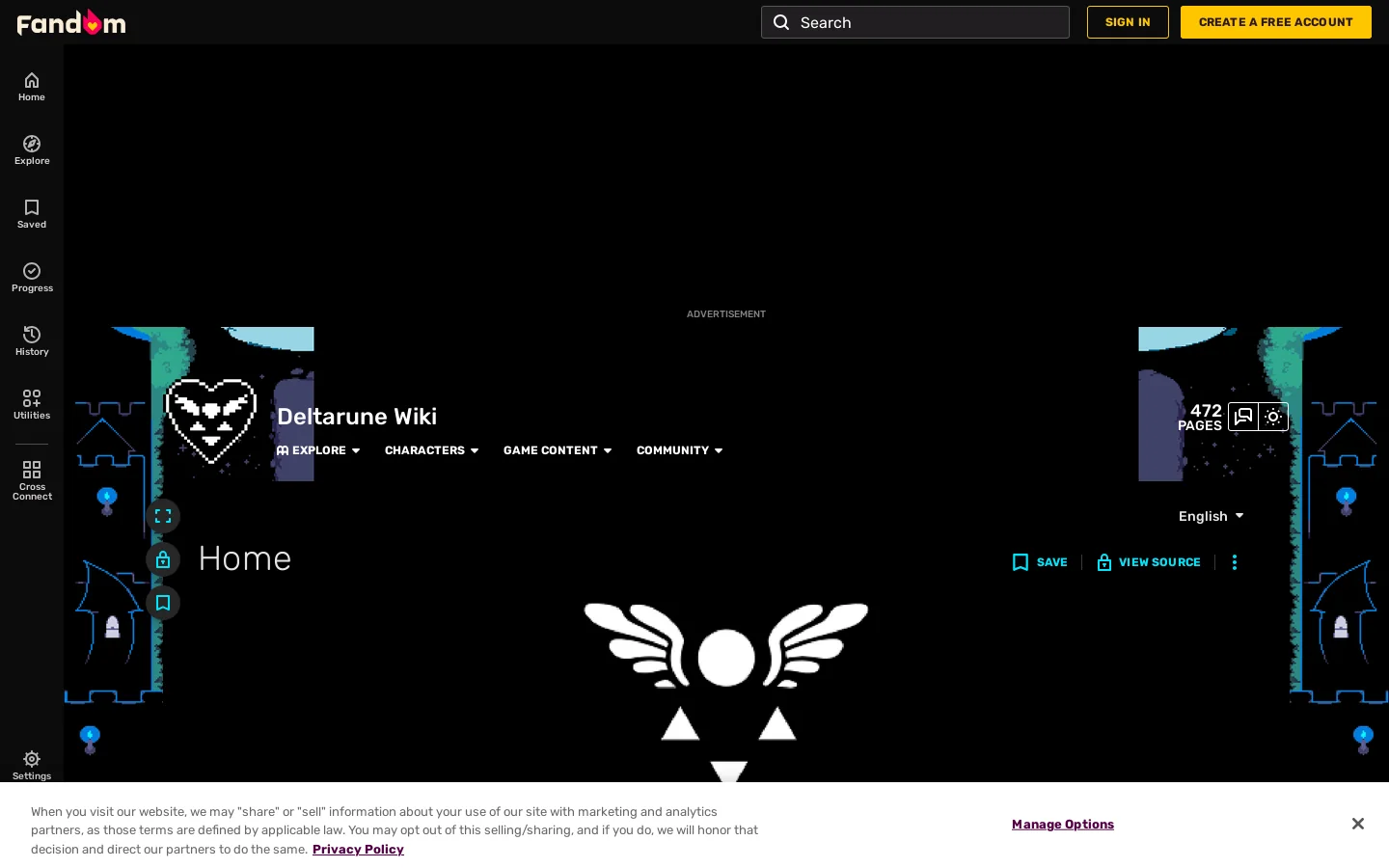Go to Home in left sidebar

click(x=32, y=87)
